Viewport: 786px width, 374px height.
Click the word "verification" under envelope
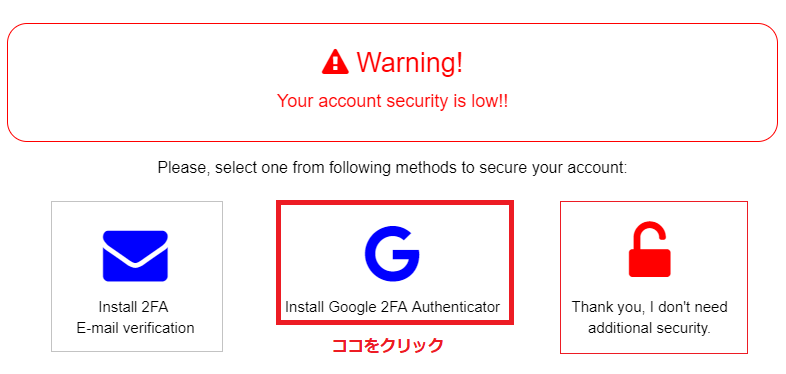click(x=159, y=328)
